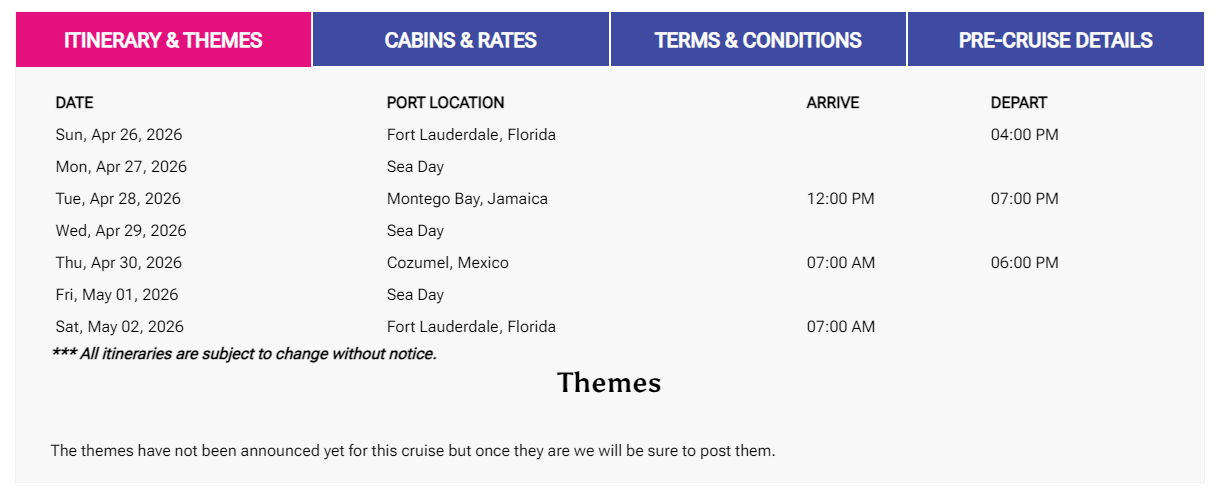Click the ARRIVE column header

[x=832, y=103]
